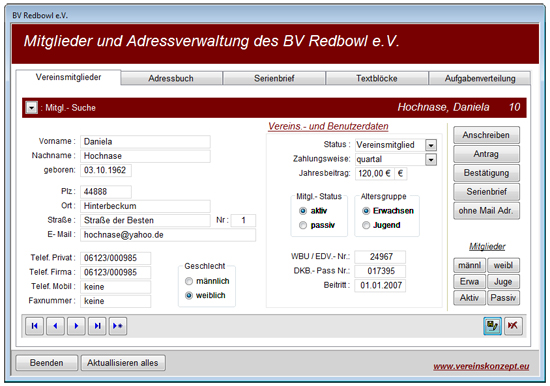Click the house Nr field
Viewport: 550px width, 386px height.
click(x=243, y=221)
